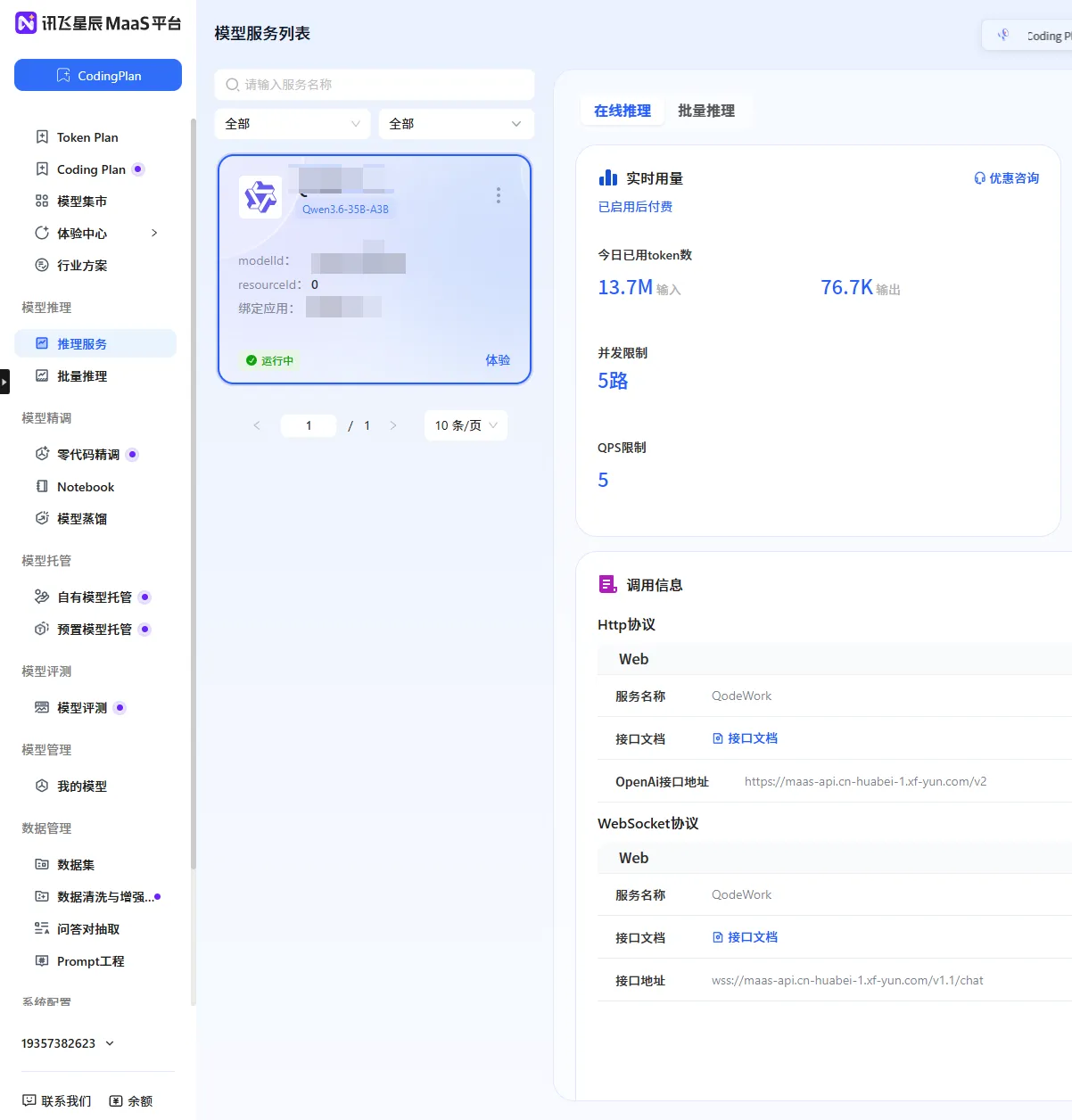Click QodeWork service name under Http协议
This screenshot has height=1120, width=1072.
(x=741, y=696)
